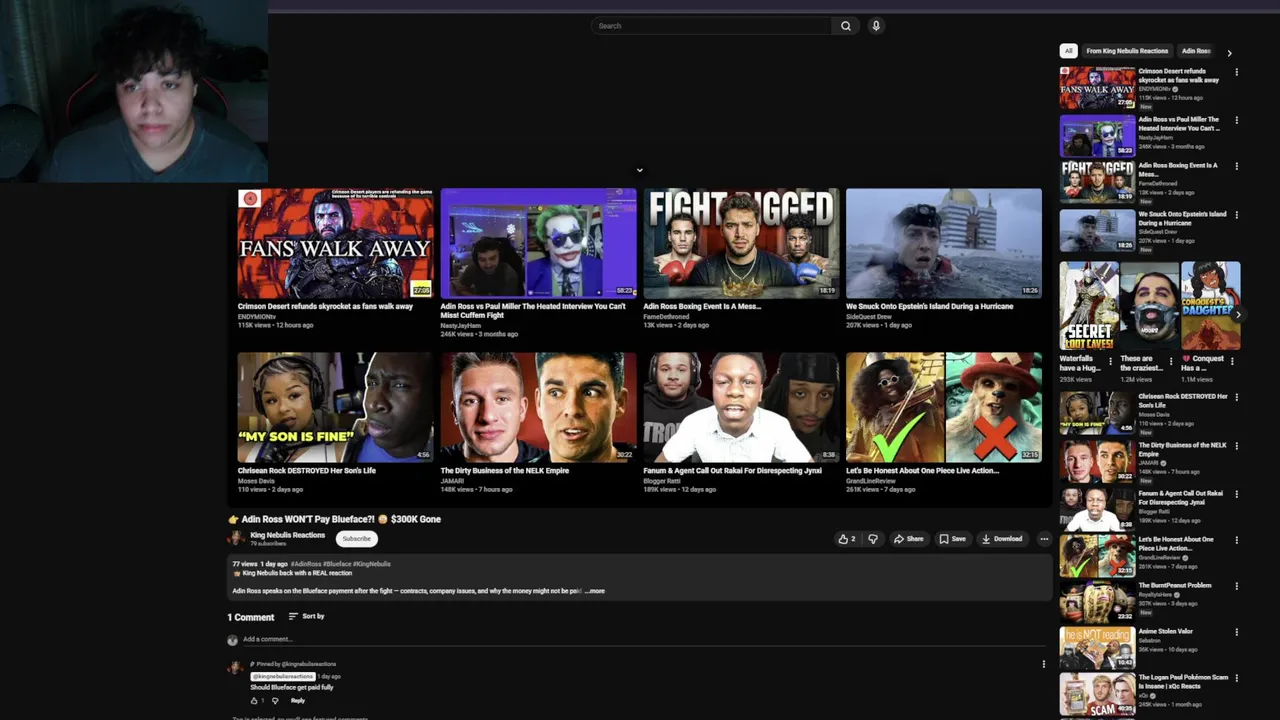Open options for sidebar Adin Ross Boxing Event
The image size is (1280, 720).
1237,166
